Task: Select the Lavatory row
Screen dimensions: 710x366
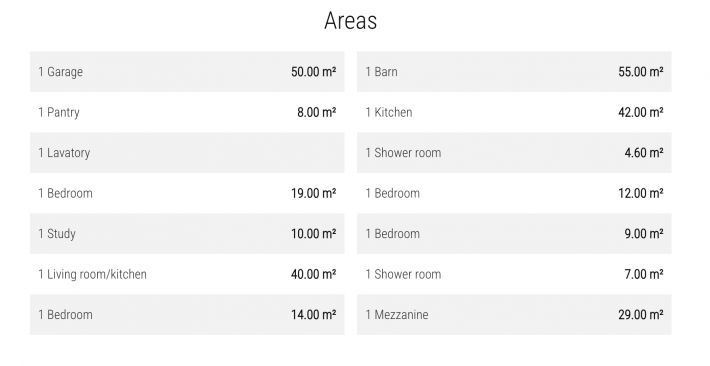Action: (187, 153)
